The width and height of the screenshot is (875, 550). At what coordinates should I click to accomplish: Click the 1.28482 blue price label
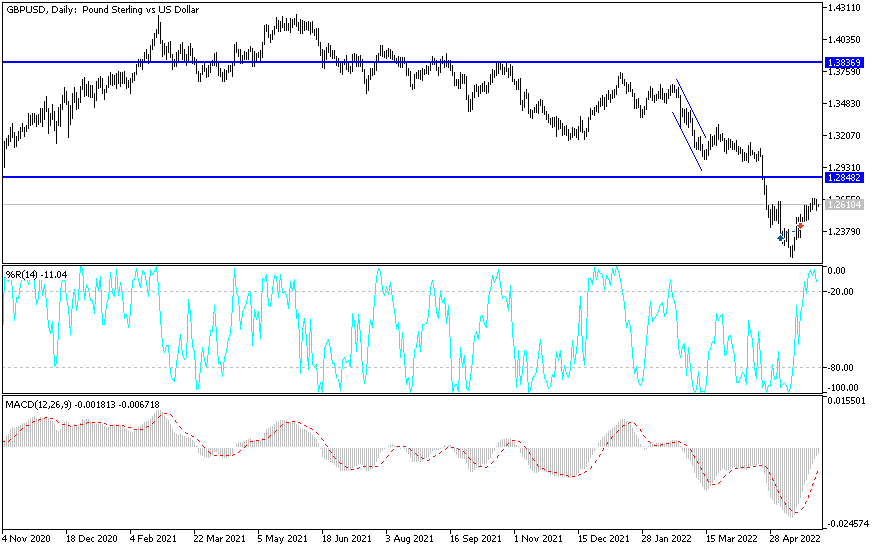click(844, 177)
